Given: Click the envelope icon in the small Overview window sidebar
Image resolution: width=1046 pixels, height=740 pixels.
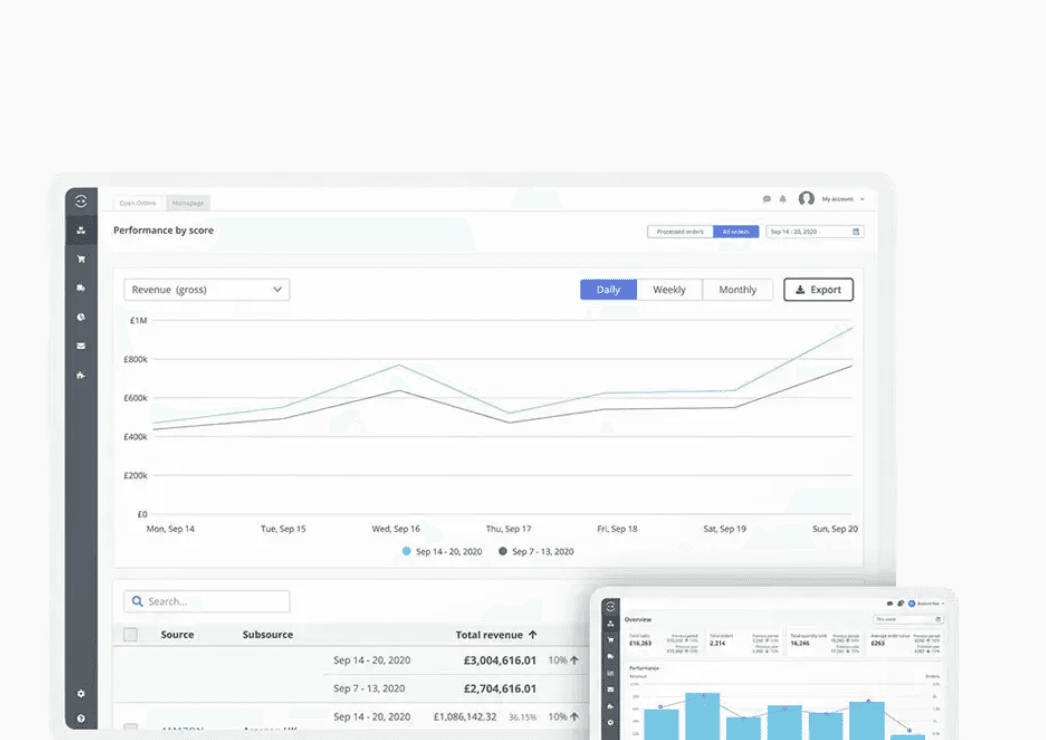Looking at the screenshot, I should pyautogui.click(x=610, y=689).
